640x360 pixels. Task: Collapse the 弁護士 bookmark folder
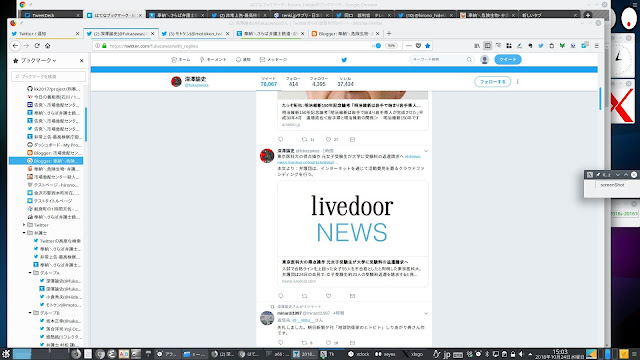click(x=24, y=233)
